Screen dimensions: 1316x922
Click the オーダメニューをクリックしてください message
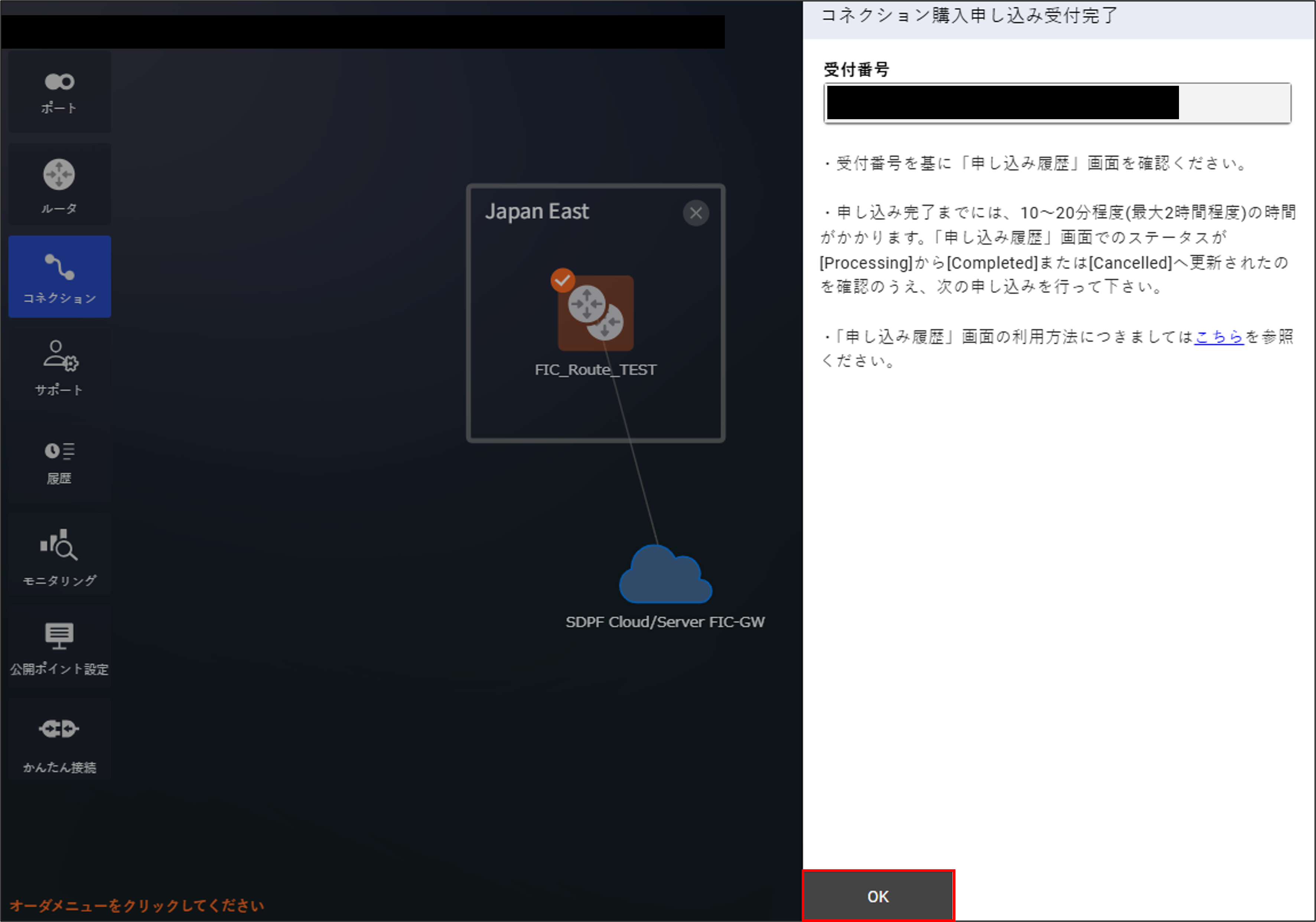click(x=137, y=905)
